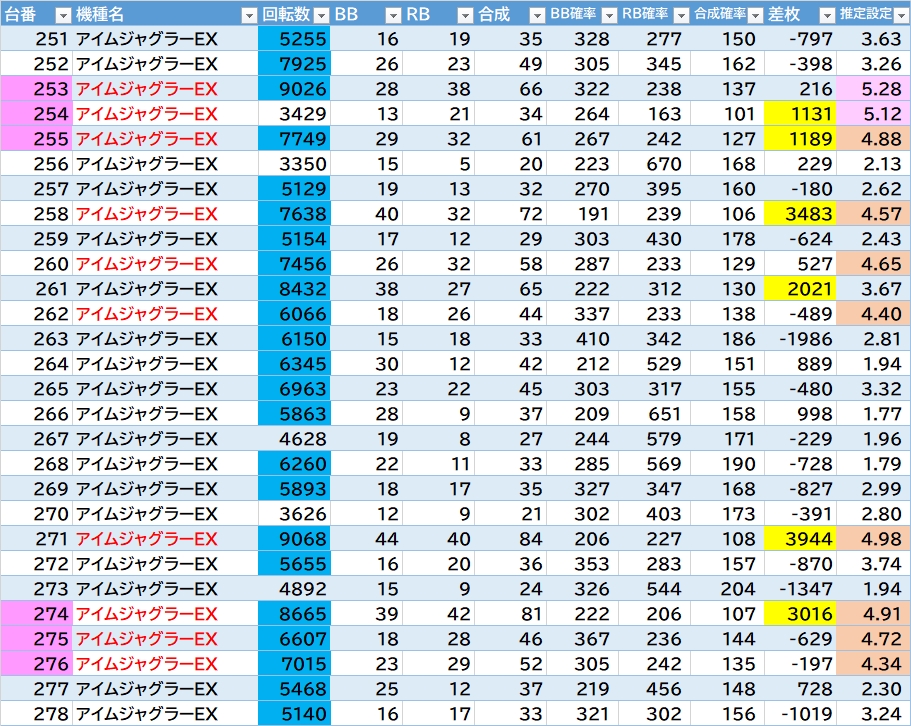Select 機種名 cell in row 267

pyautogui.click(x=165, y=439)
